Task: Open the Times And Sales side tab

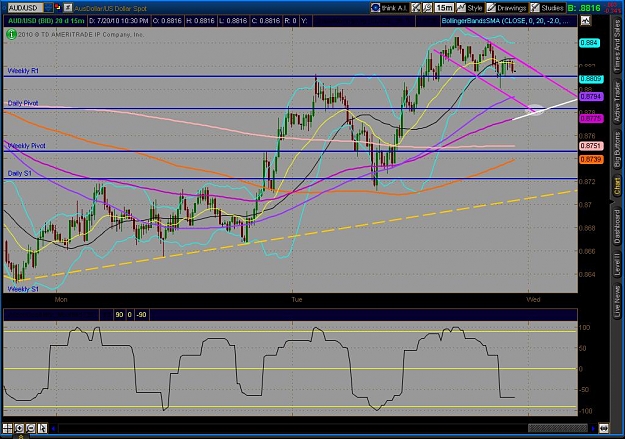Action: (x=617, y=46)
